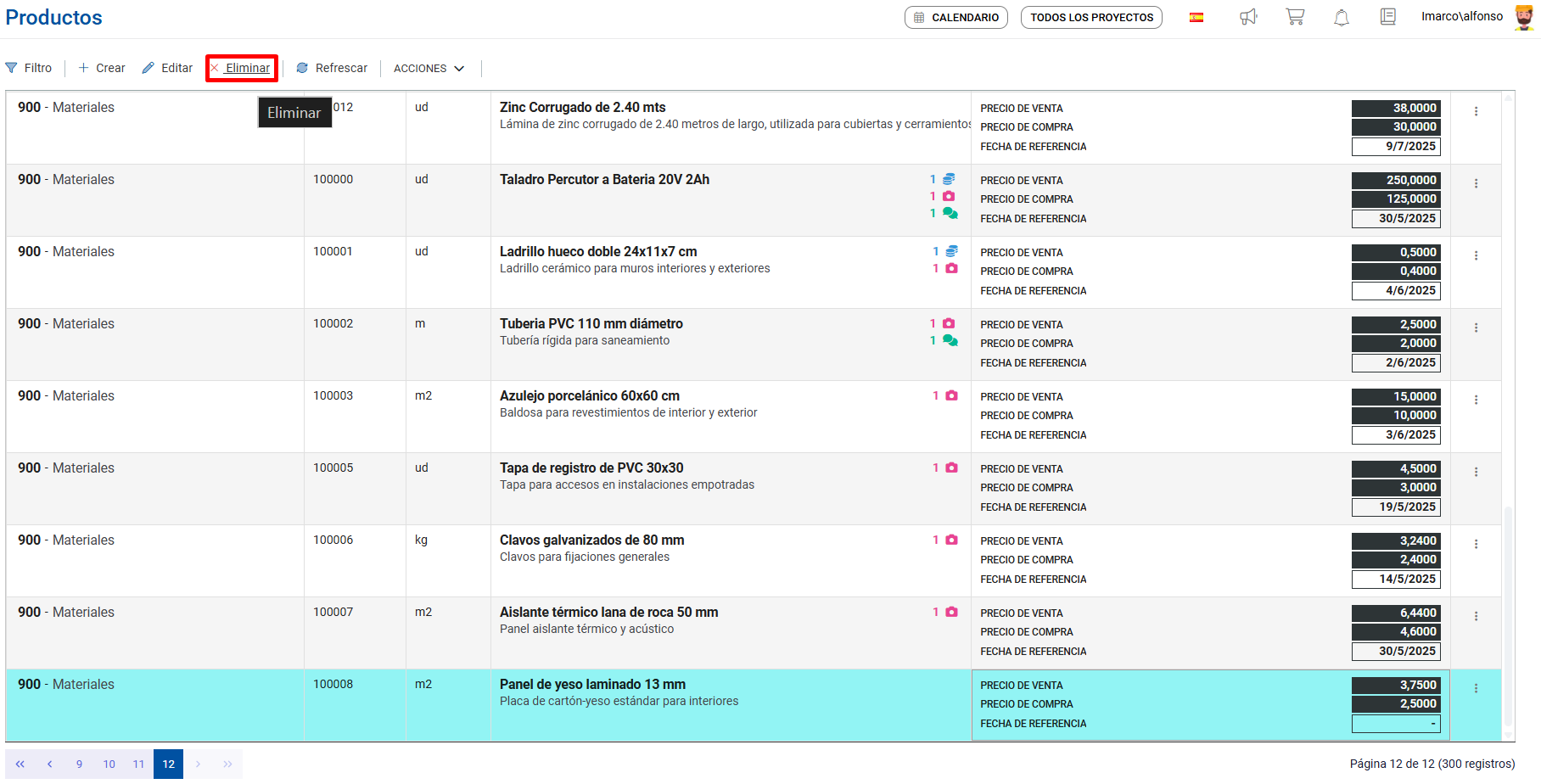
Task: Click Crear to add a product
Action: point(102,69)
